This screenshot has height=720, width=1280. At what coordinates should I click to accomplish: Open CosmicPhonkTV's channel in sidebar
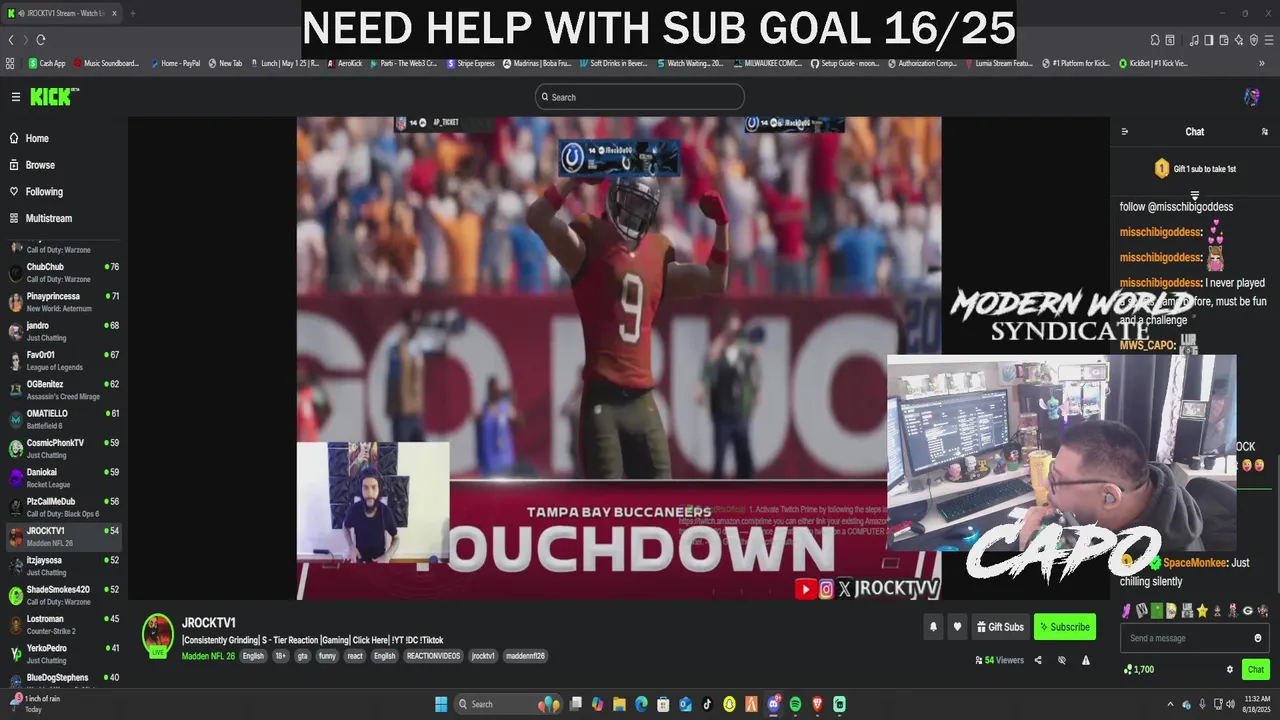(63, 449)
